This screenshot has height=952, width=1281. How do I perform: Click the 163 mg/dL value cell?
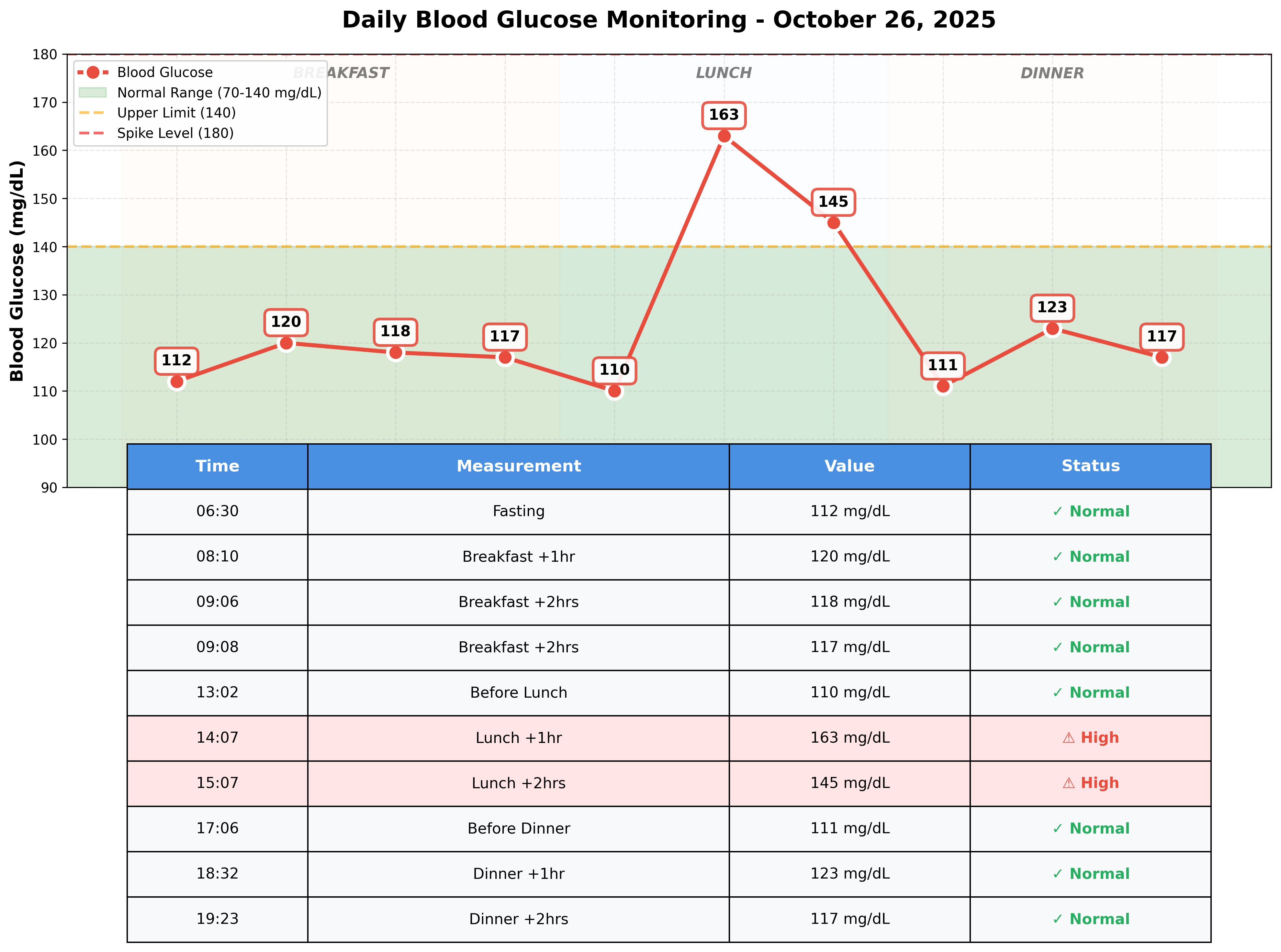(x=850, y=738)
